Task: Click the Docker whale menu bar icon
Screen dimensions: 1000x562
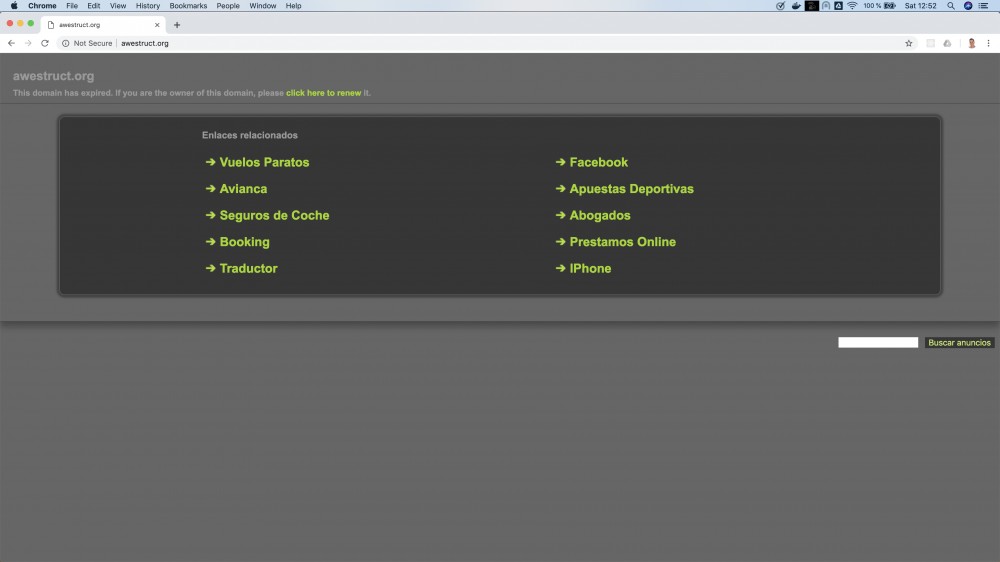Action: (x=796, y=6)
